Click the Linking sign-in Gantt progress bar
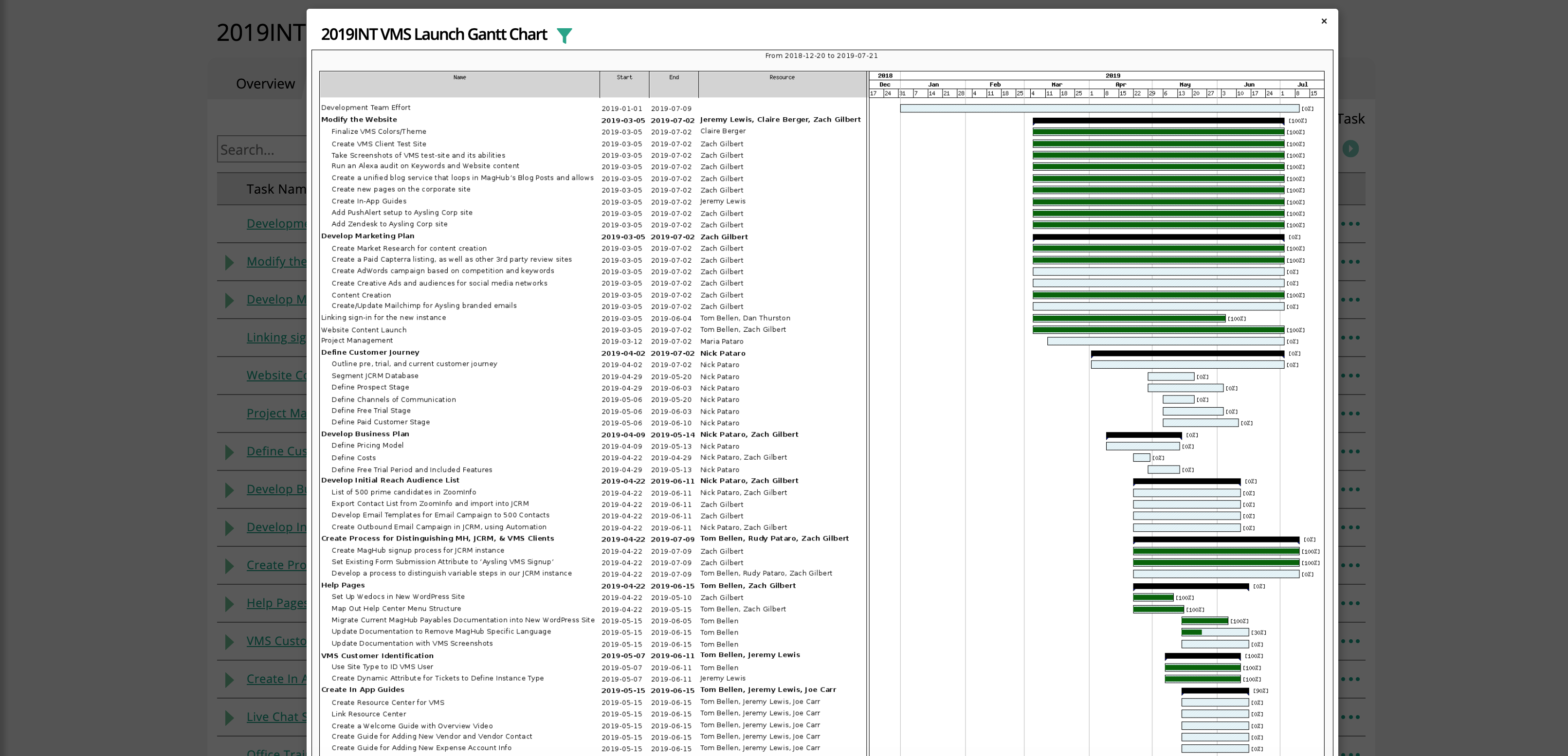The image size is (1568, 756). tap(1129, 318)
